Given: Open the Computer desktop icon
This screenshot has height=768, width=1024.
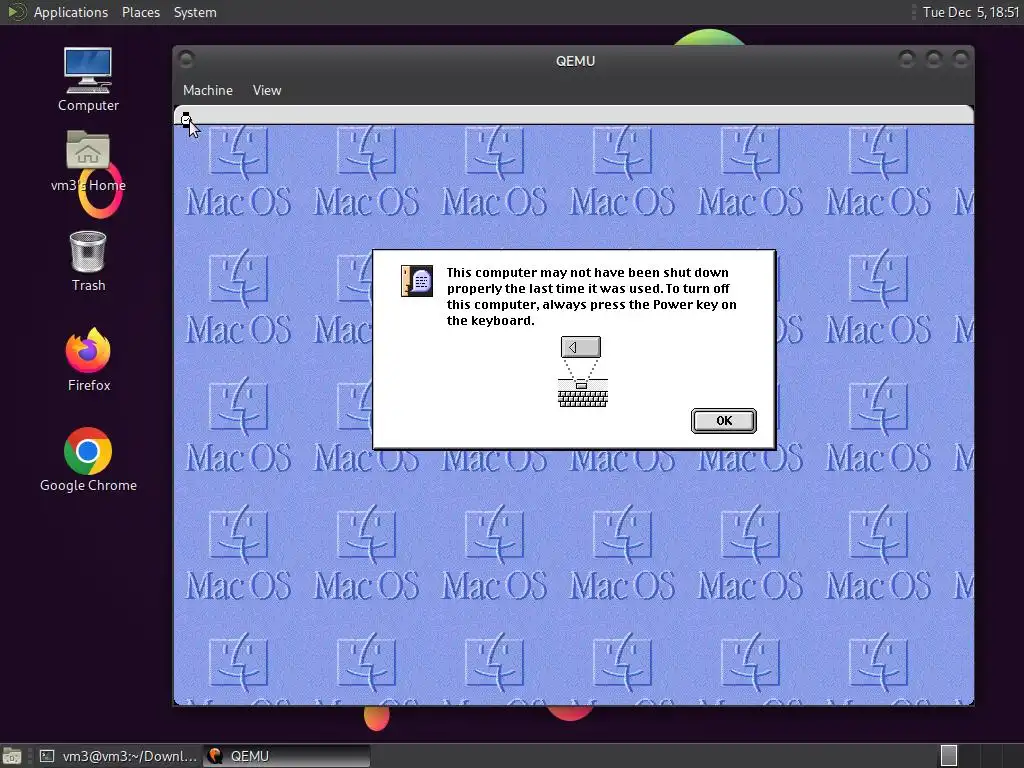Looking at the screenshot, I should (x=88, y=80).
